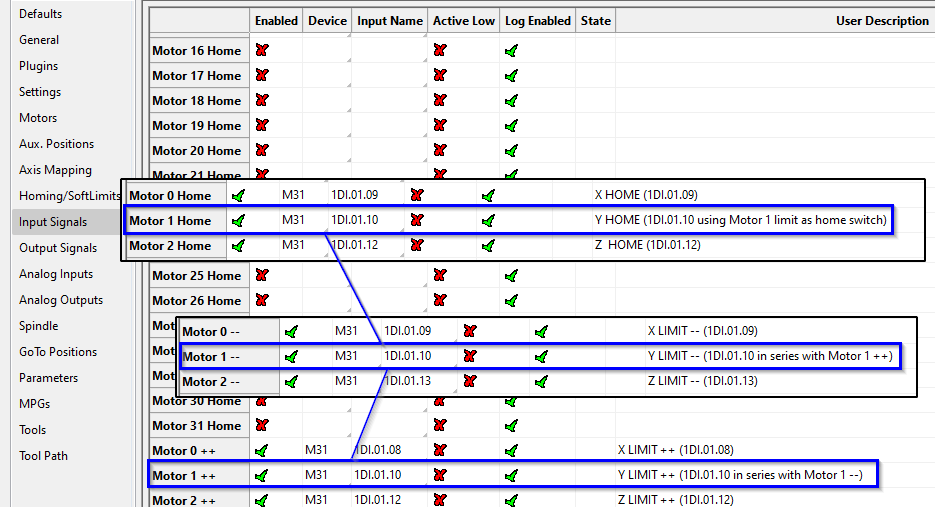
Task: Toggle Active Low red X for Motor 2 ++
Action: (440, 500)
